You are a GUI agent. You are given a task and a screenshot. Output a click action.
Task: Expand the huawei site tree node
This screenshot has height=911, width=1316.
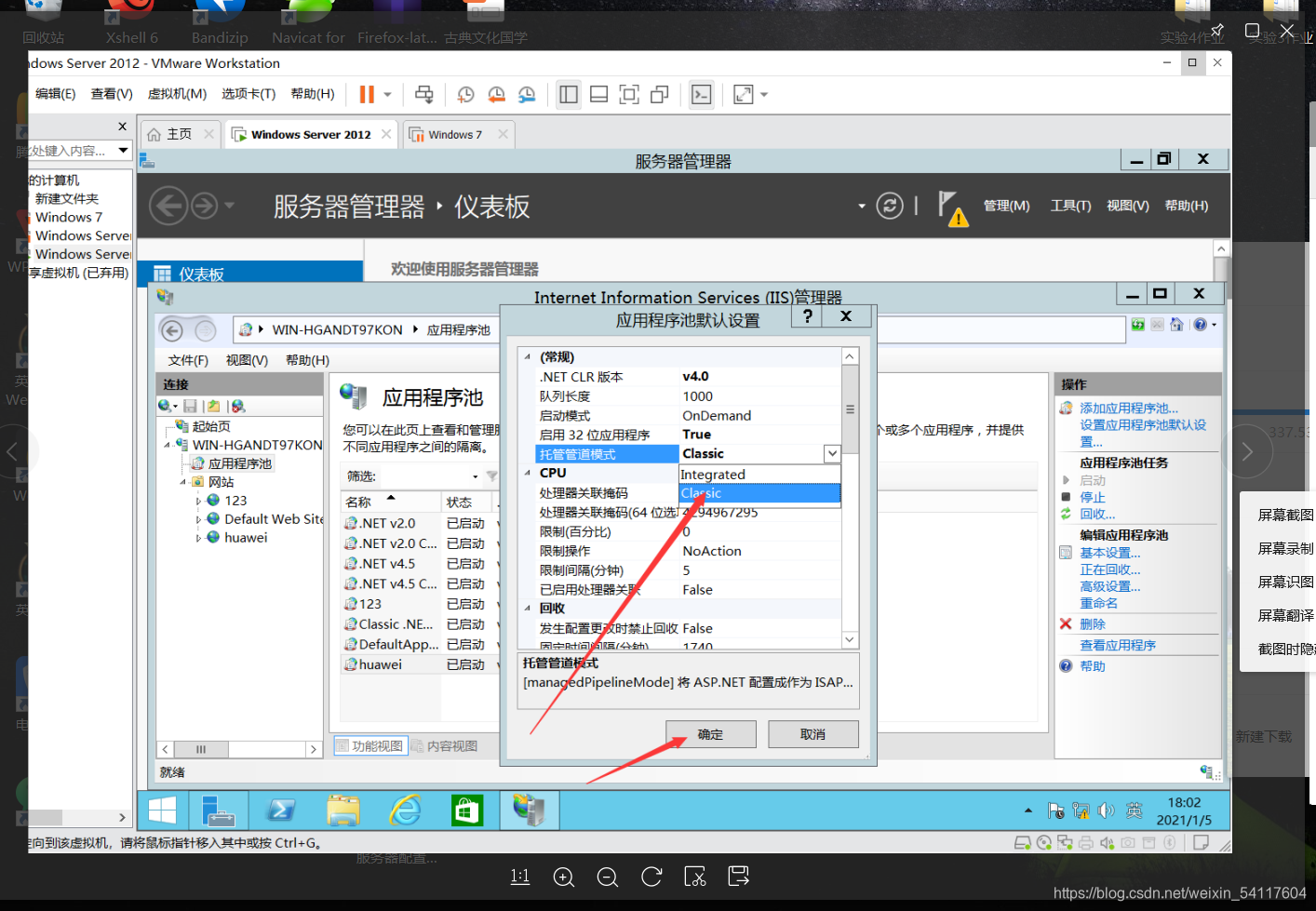(198, 538)
